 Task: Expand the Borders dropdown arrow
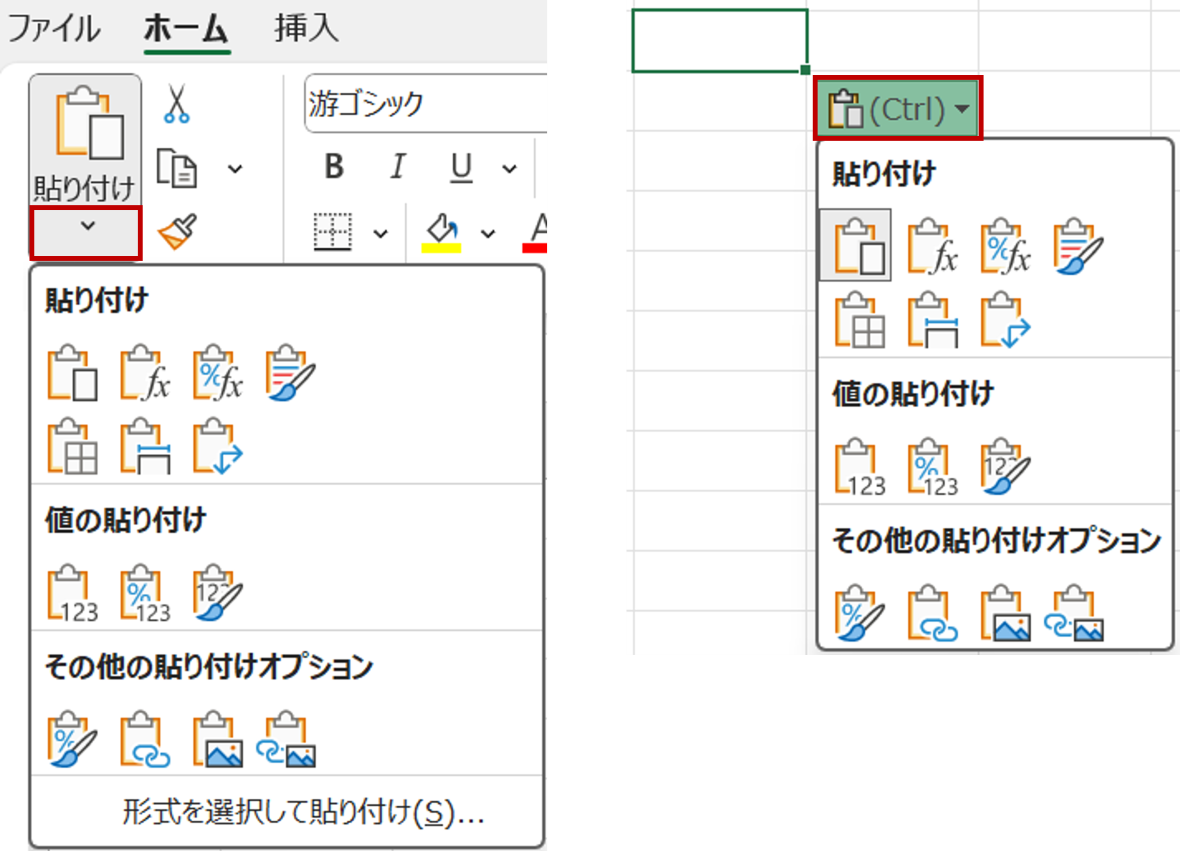coord(381,233)
